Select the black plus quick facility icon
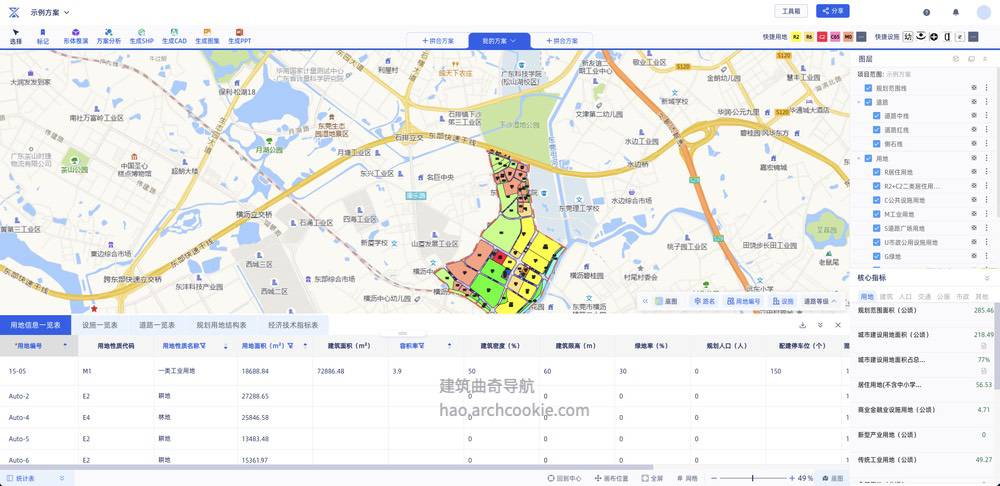This screenshot has height=486, width=1000. pos(934,37)
